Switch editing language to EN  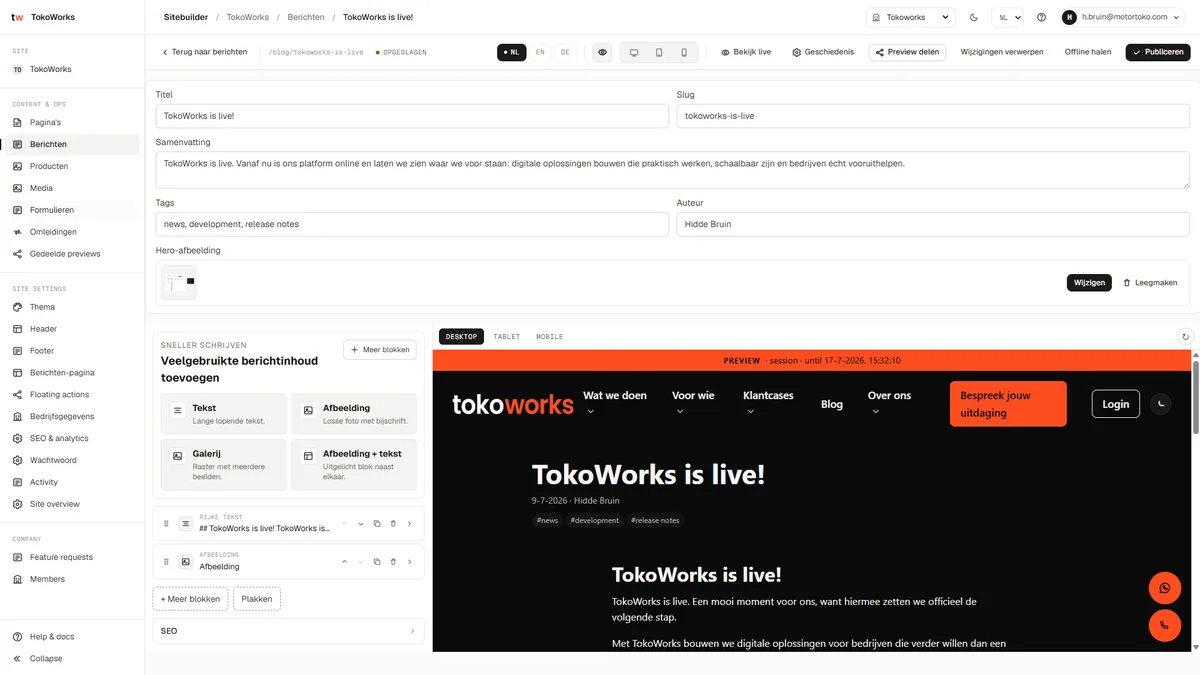[x=540, y=52]
